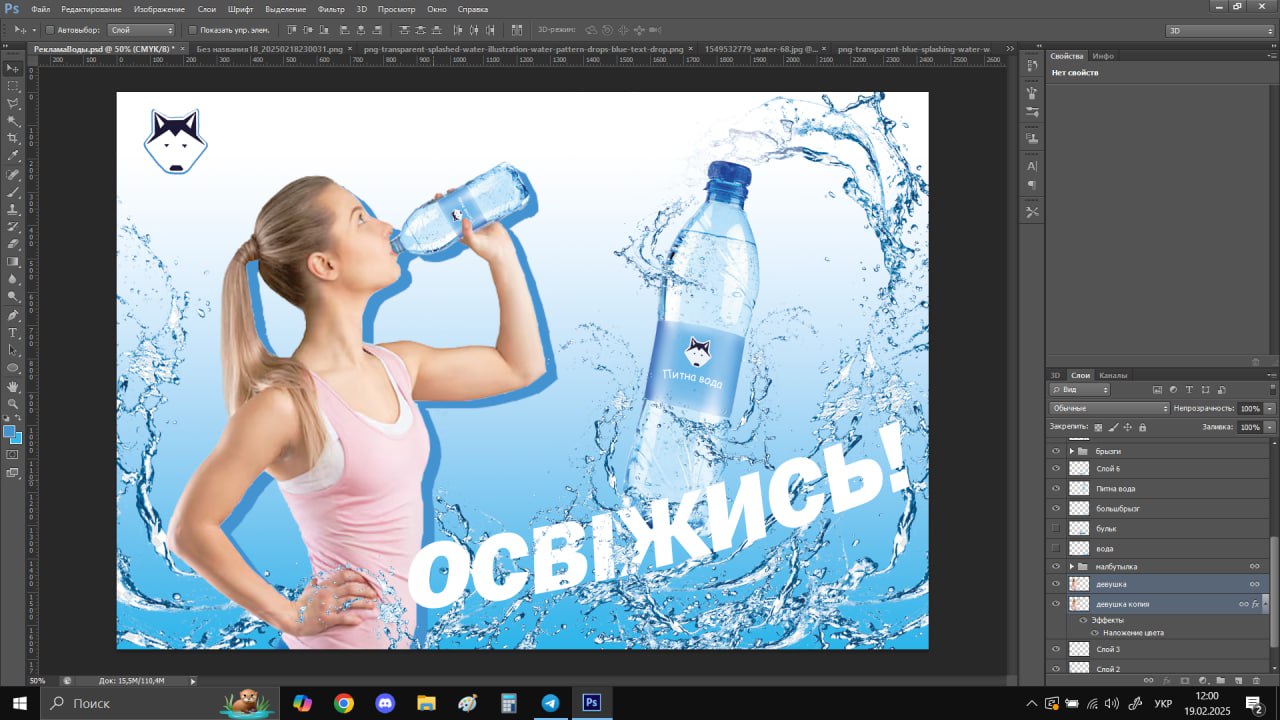Image resolution: width=1280 pixels, height=720 pixels.
Task: Hide the Питна вода layer
Action: click(1055, 488)
